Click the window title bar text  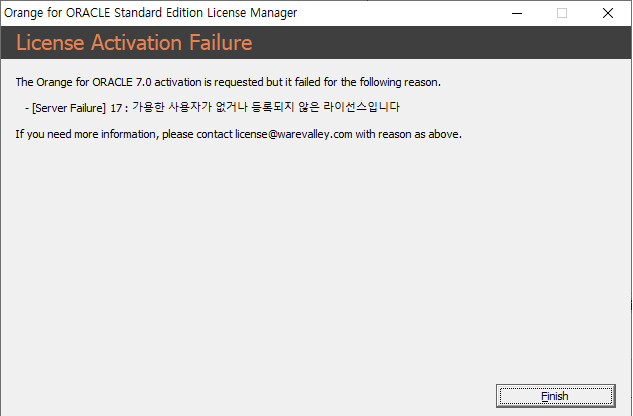click(x=151, y=13)
